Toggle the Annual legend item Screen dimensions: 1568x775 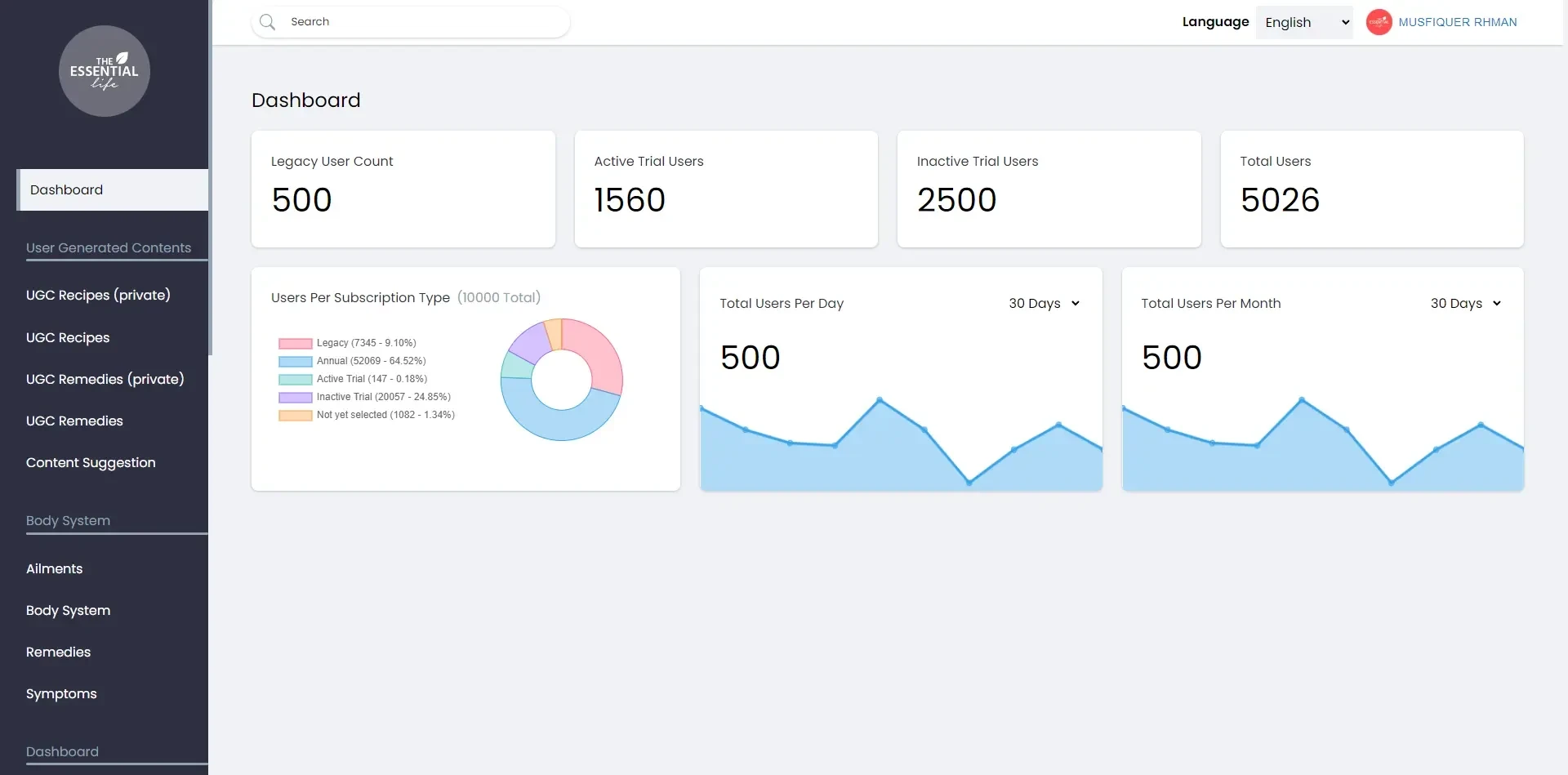371,361
